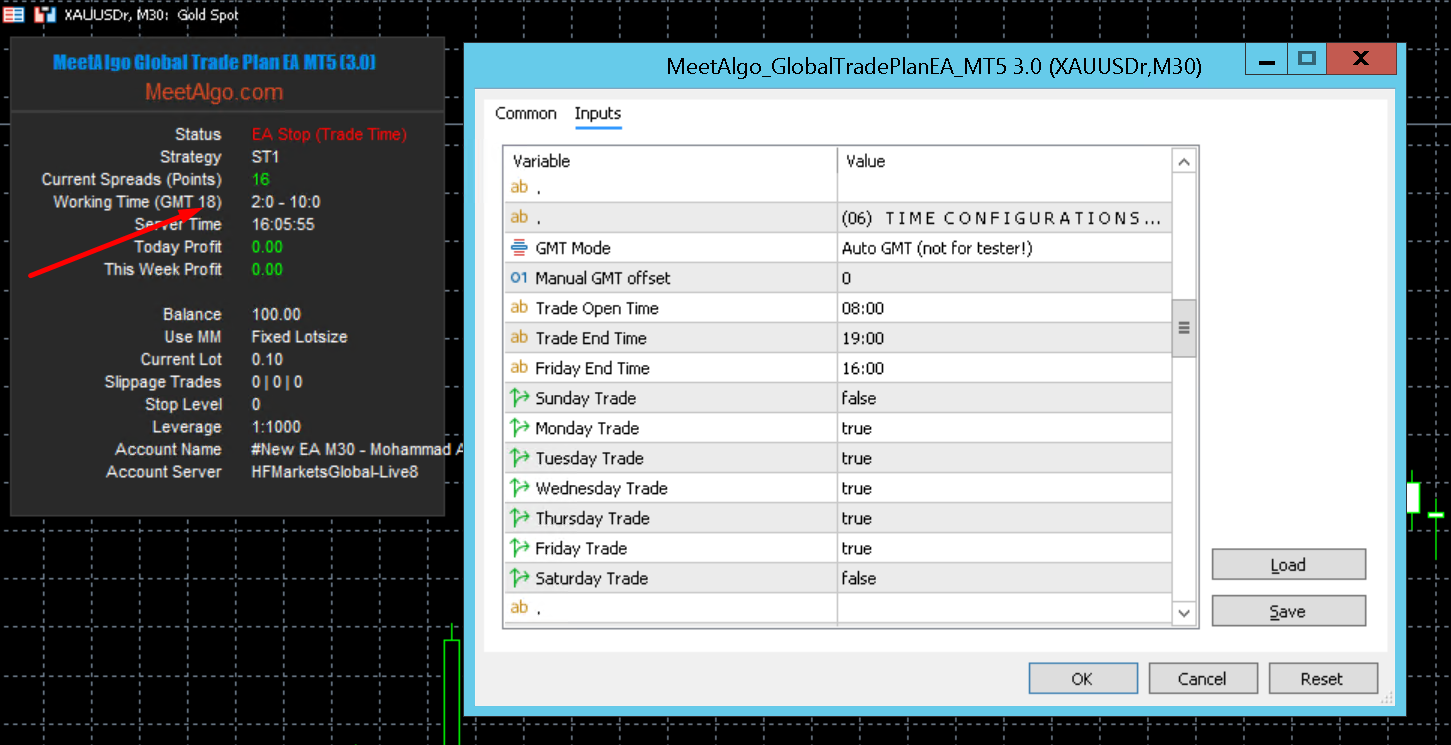1451x745 pixels.
Task: Click the Cancel button
Action: 1202,679
